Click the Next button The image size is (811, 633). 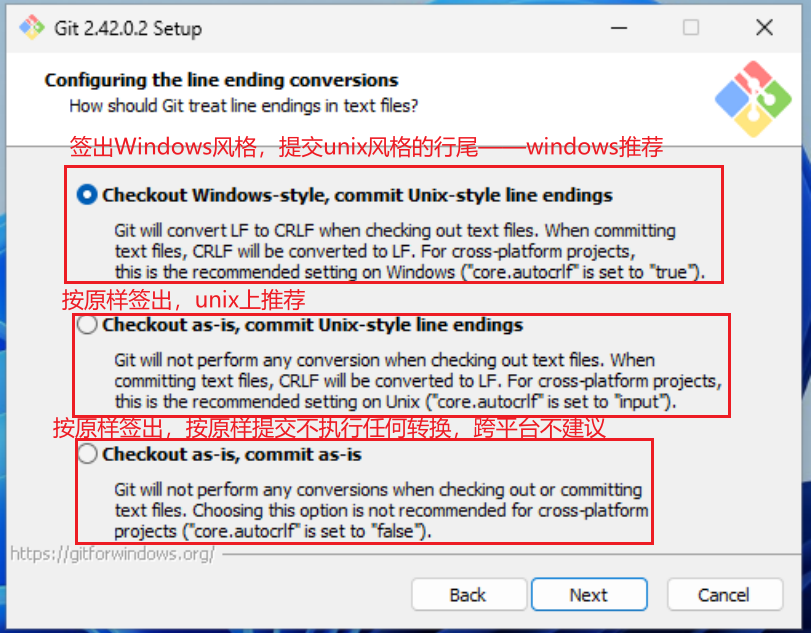click(588, 595)
